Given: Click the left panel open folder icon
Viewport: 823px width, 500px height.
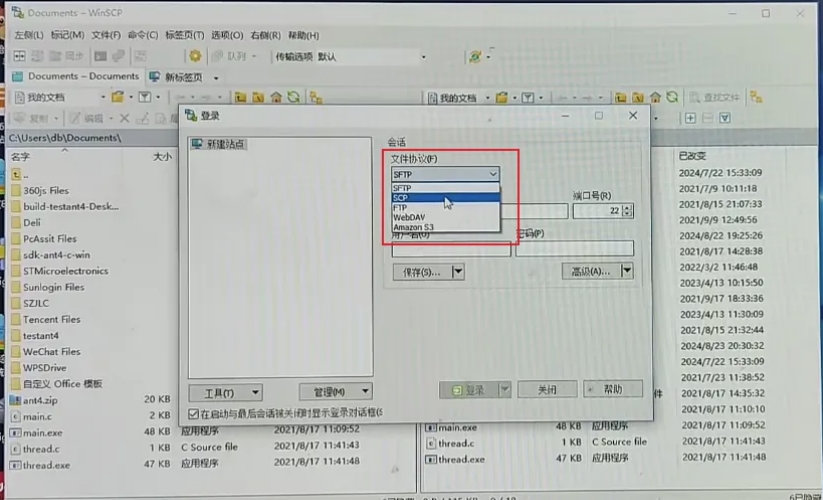Looking at the screenshot, I should 119,97.
